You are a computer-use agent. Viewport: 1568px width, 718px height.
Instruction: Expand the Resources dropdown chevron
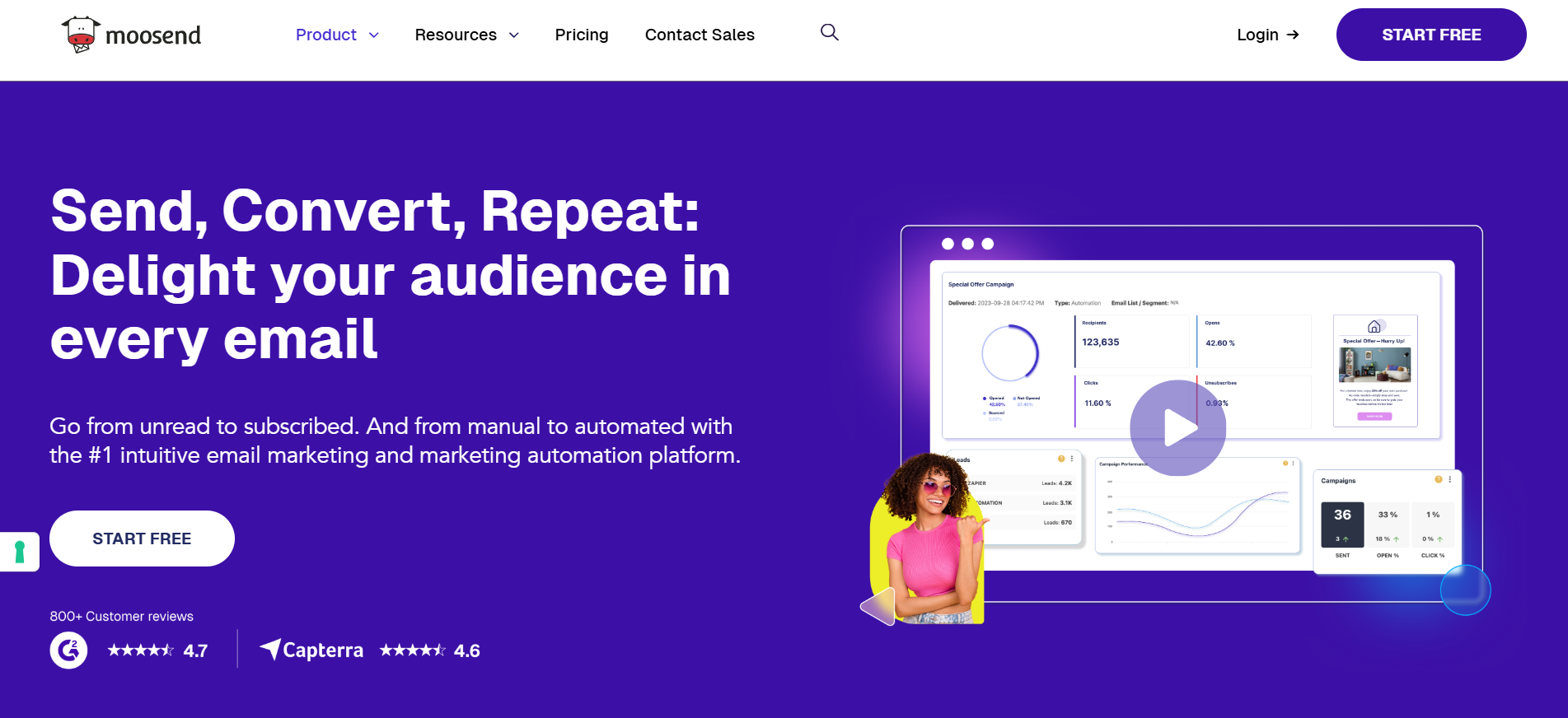coord(514,35)
